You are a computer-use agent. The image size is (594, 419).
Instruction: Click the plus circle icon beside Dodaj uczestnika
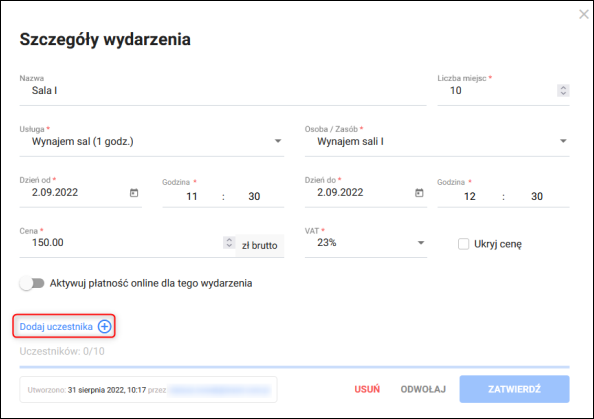click(x=105, y=326)
